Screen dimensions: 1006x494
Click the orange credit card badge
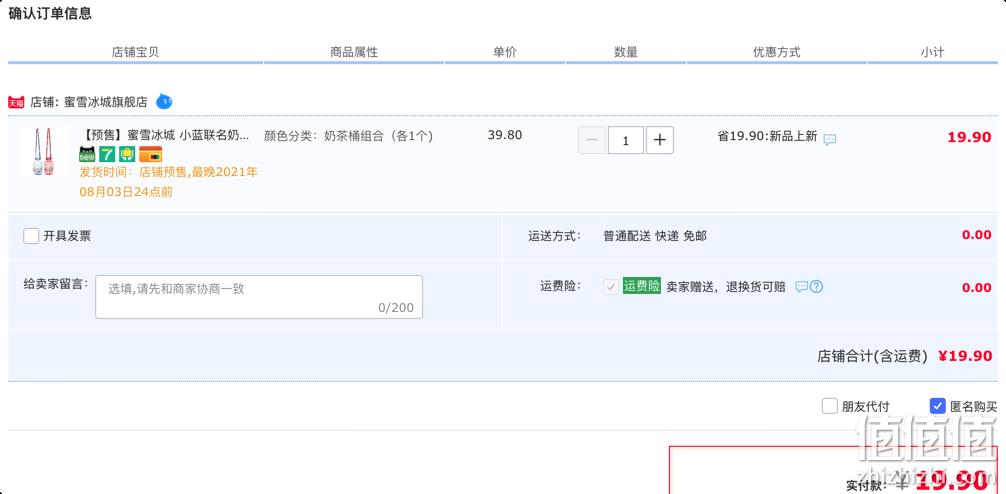point(151,154)
